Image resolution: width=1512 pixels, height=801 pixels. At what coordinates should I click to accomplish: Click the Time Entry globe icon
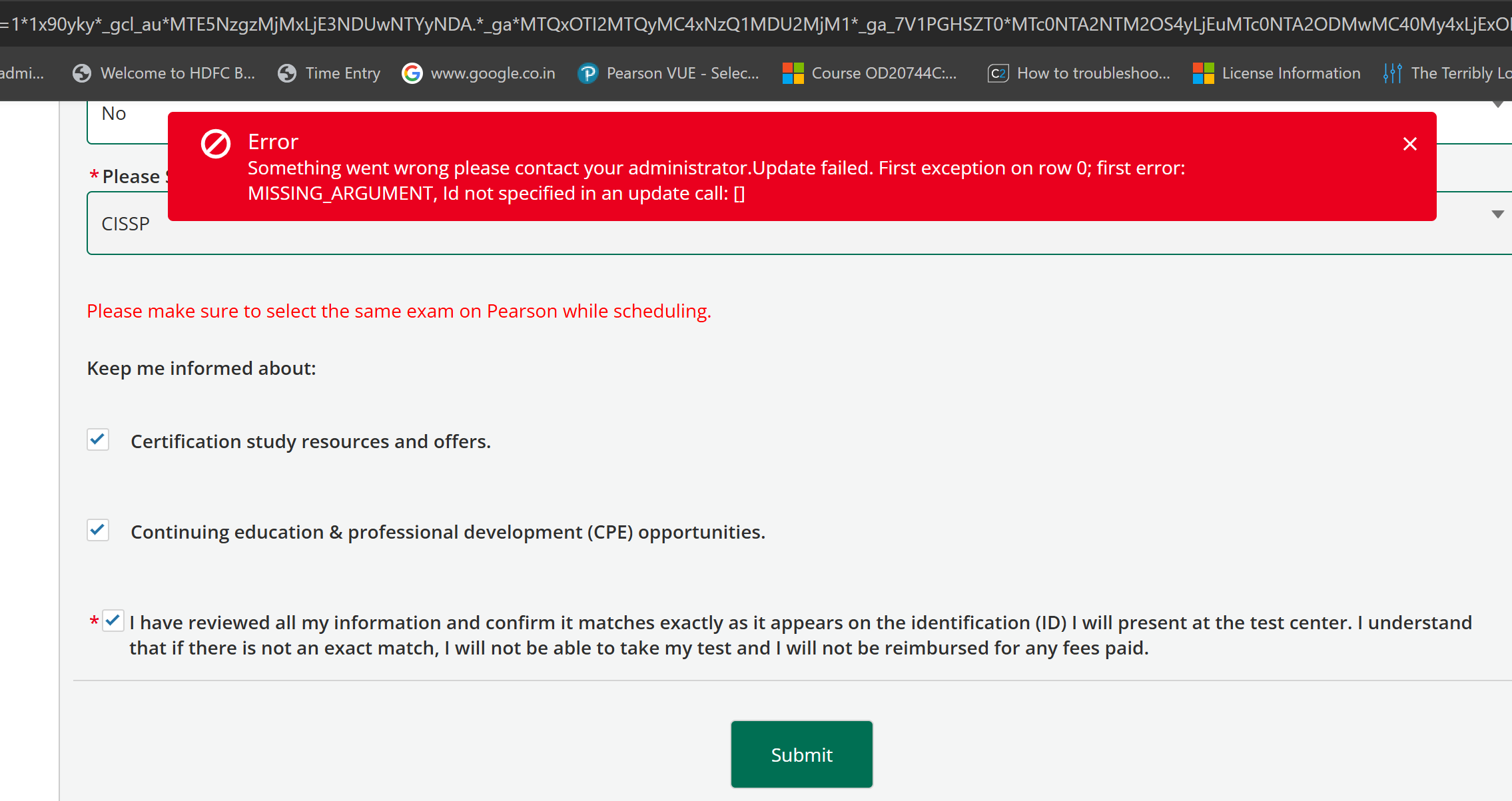click(286, 73)
